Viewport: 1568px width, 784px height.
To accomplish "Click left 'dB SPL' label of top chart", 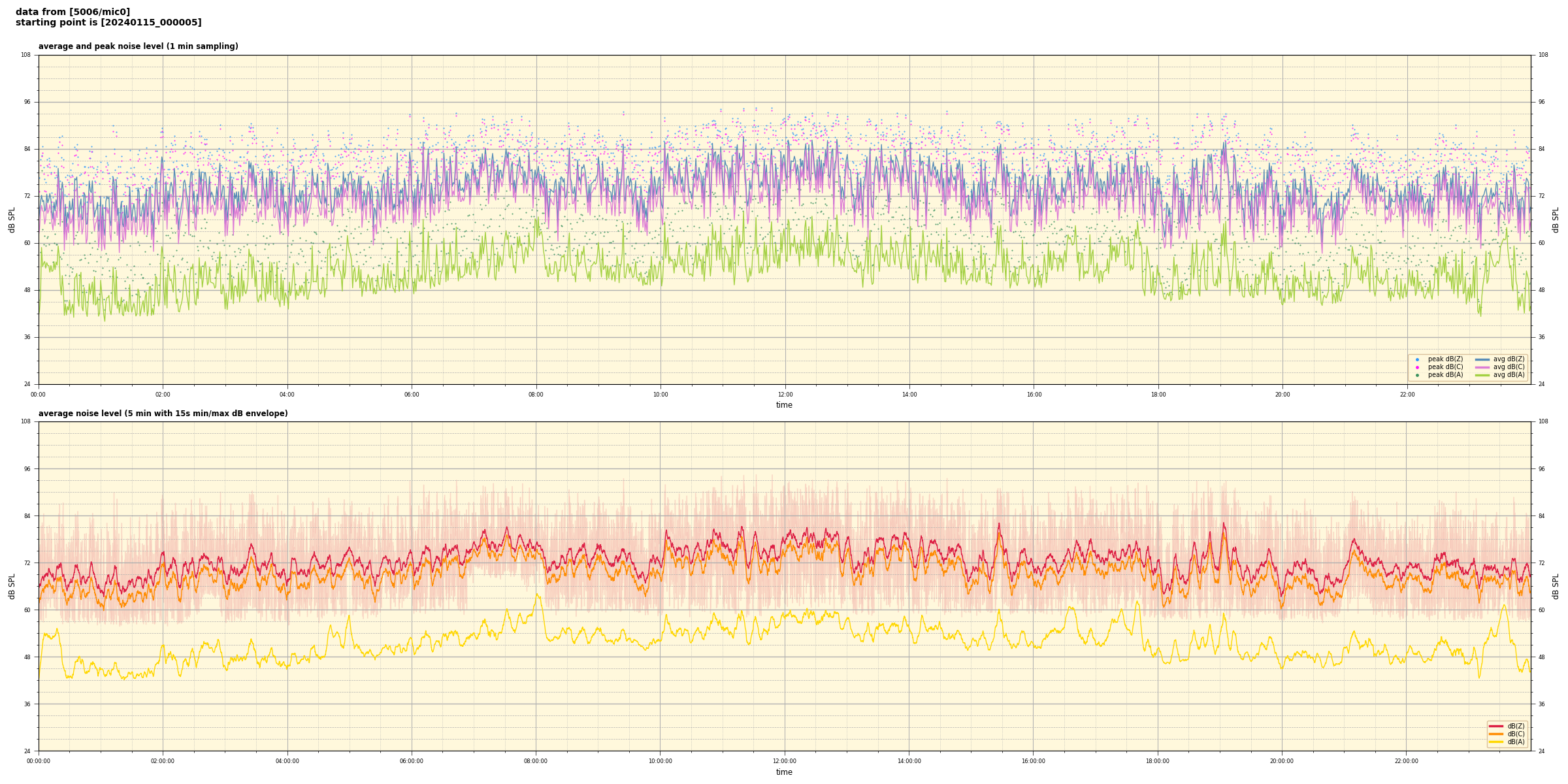I will (x=12, y=220).
